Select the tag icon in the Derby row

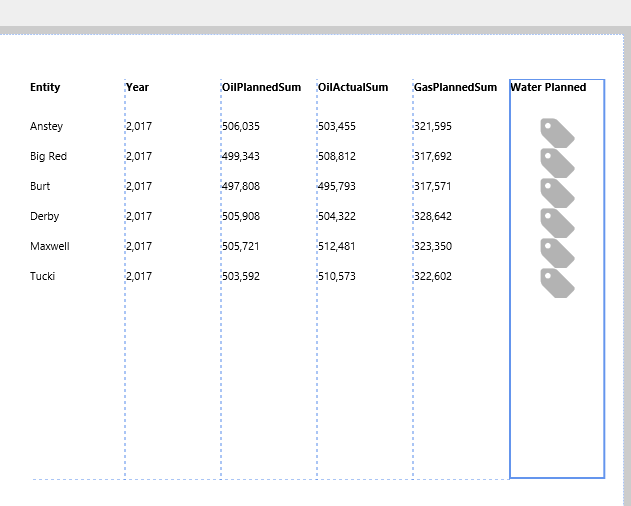coord(557,222)
